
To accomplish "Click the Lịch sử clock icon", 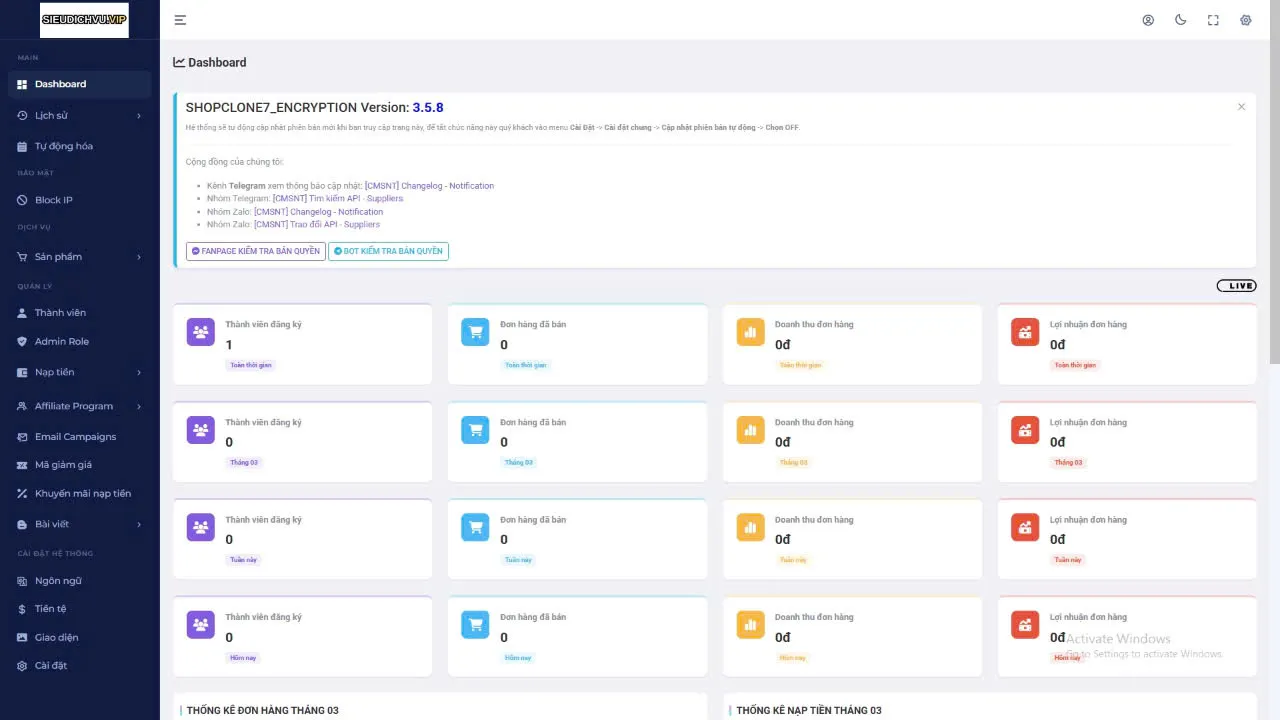I will [22, 116].
